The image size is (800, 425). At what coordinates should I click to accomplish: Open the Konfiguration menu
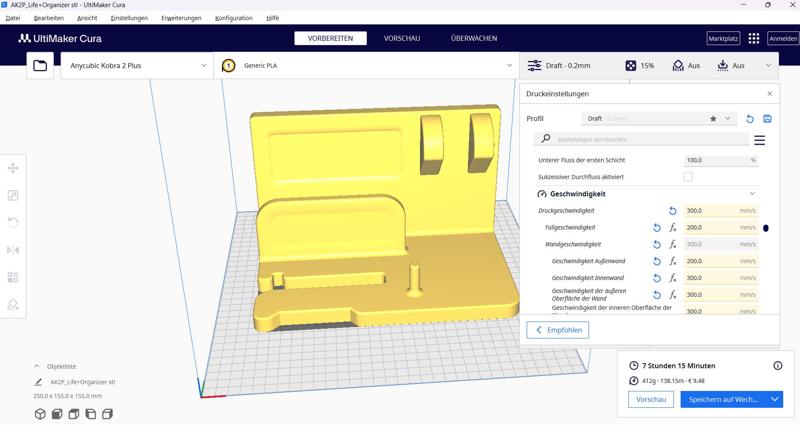234,18
